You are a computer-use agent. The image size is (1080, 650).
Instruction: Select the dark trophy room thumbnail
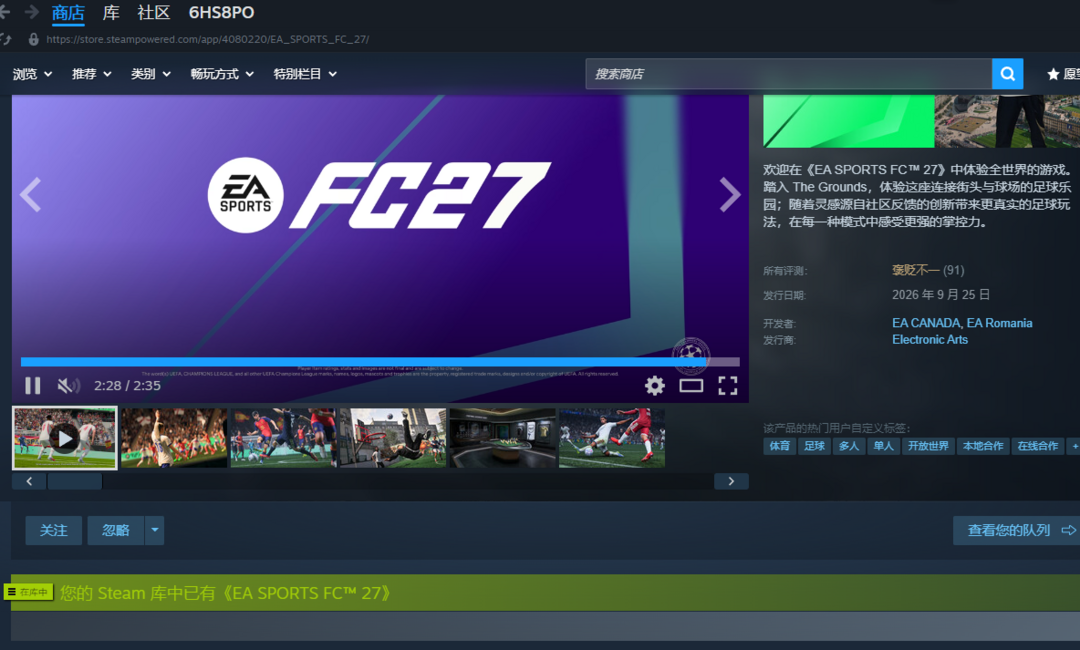pos(503,438)
